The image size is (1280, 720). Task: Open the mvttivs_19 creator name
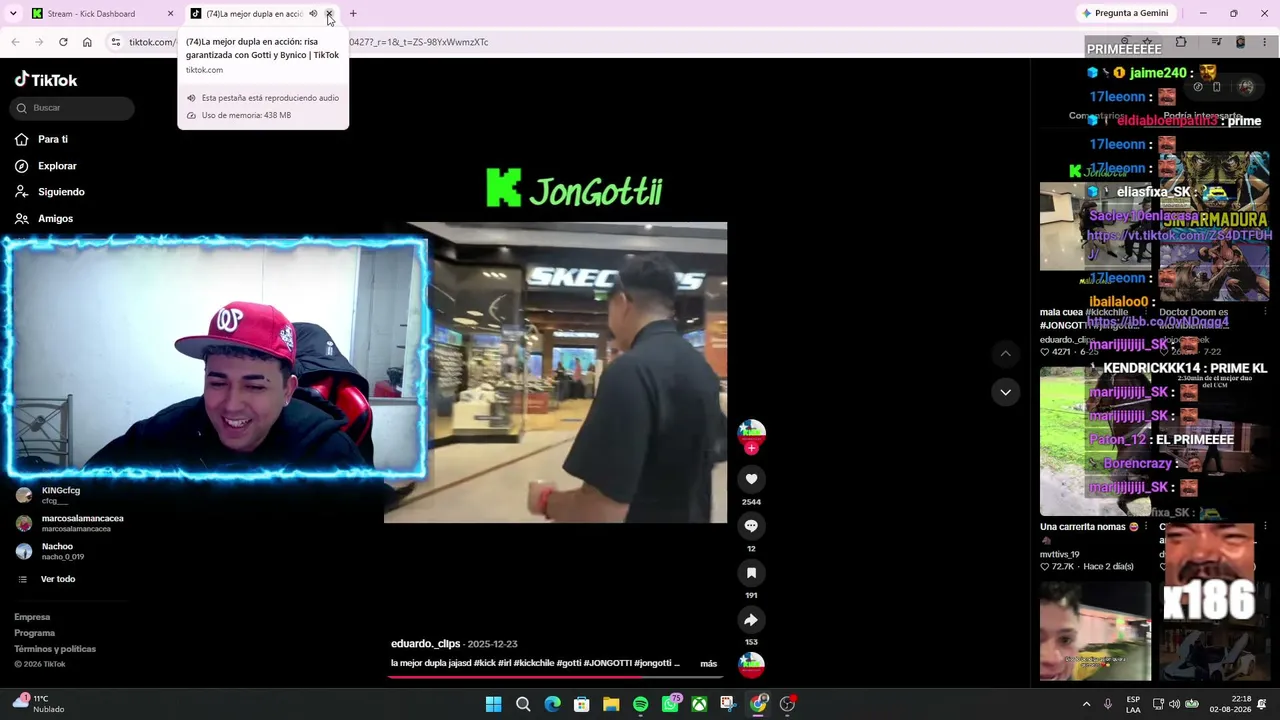pyautogui.click(x=1060, y=554)
